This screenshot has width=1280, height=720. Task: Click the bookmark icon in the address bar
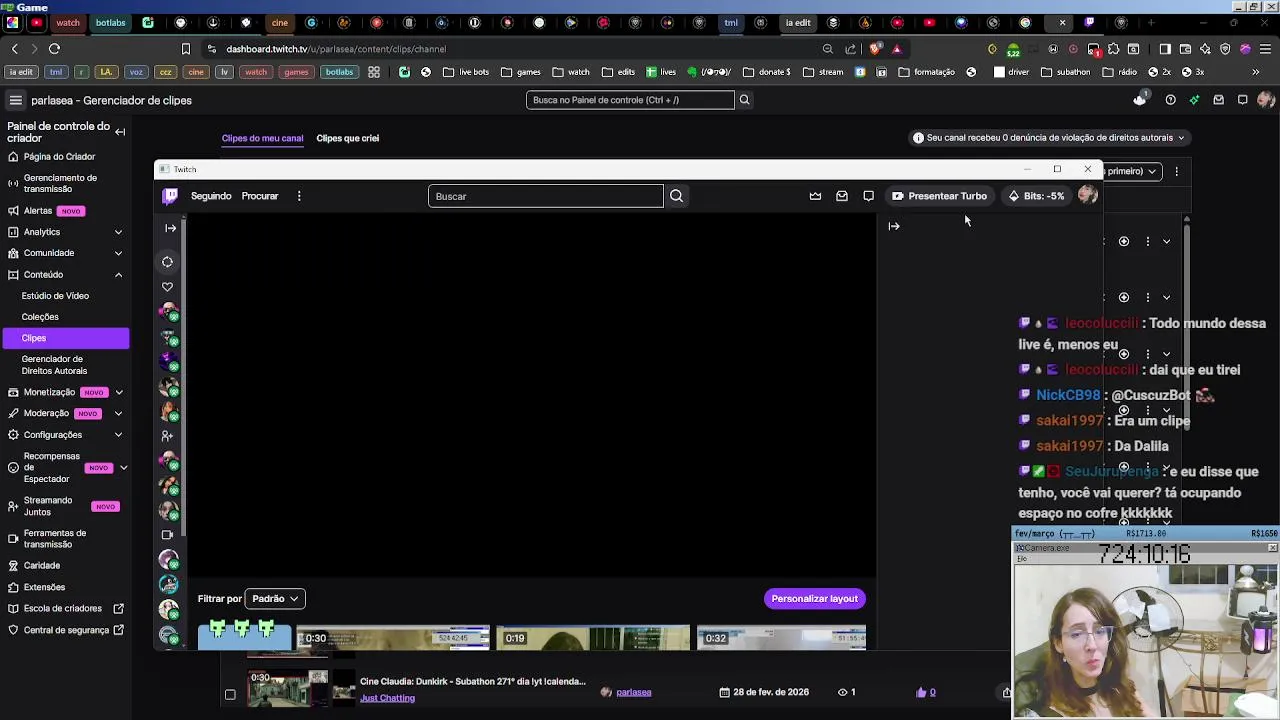[185, 49]
